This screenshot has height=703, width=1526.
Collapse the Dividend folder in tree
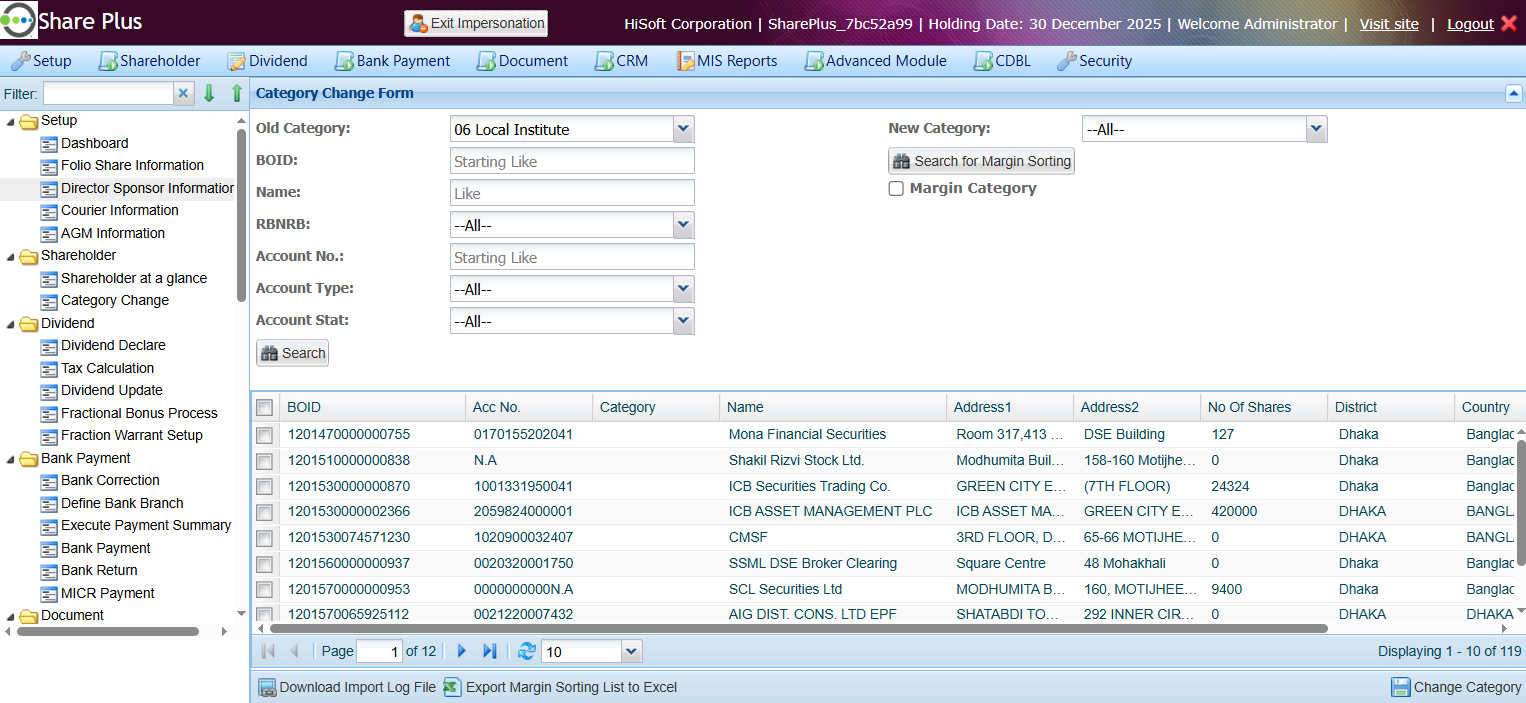click(11, 324)
